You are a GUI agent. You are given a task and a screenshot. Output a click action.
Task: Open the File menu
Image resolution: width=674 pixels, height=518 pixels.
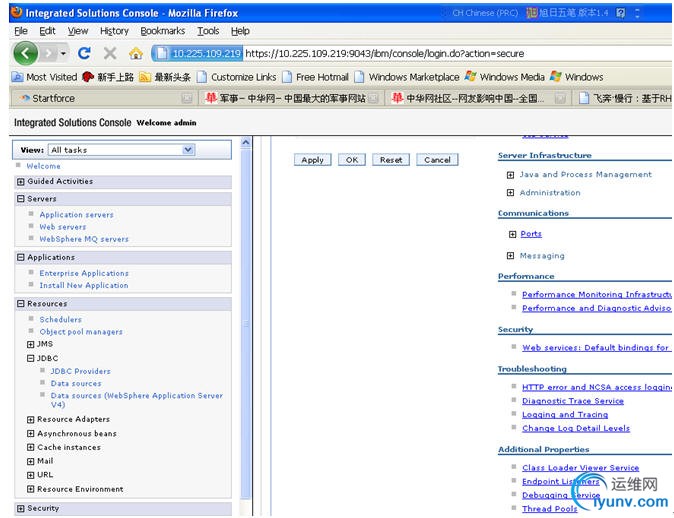[x=21, y=31]
